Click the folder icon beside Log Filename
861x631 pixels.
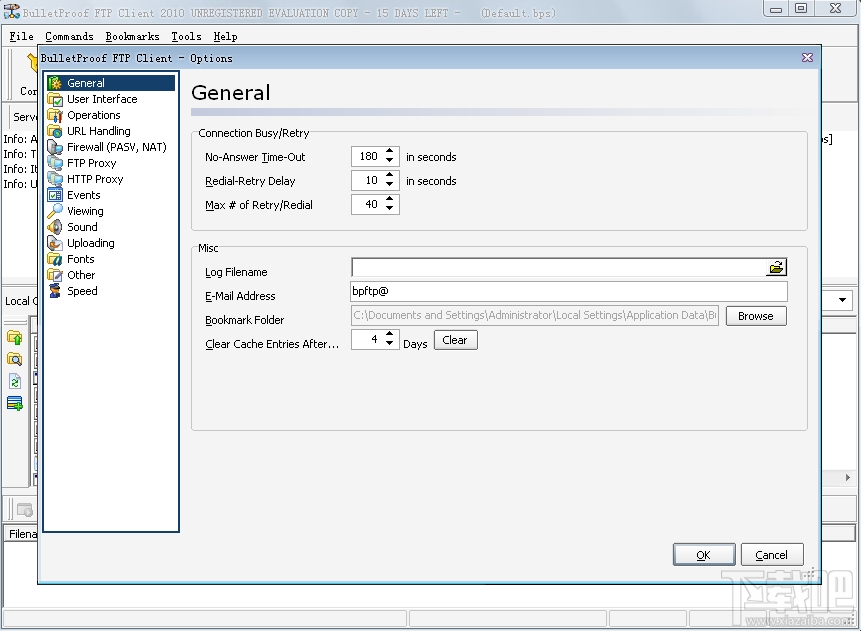[776, 267]
